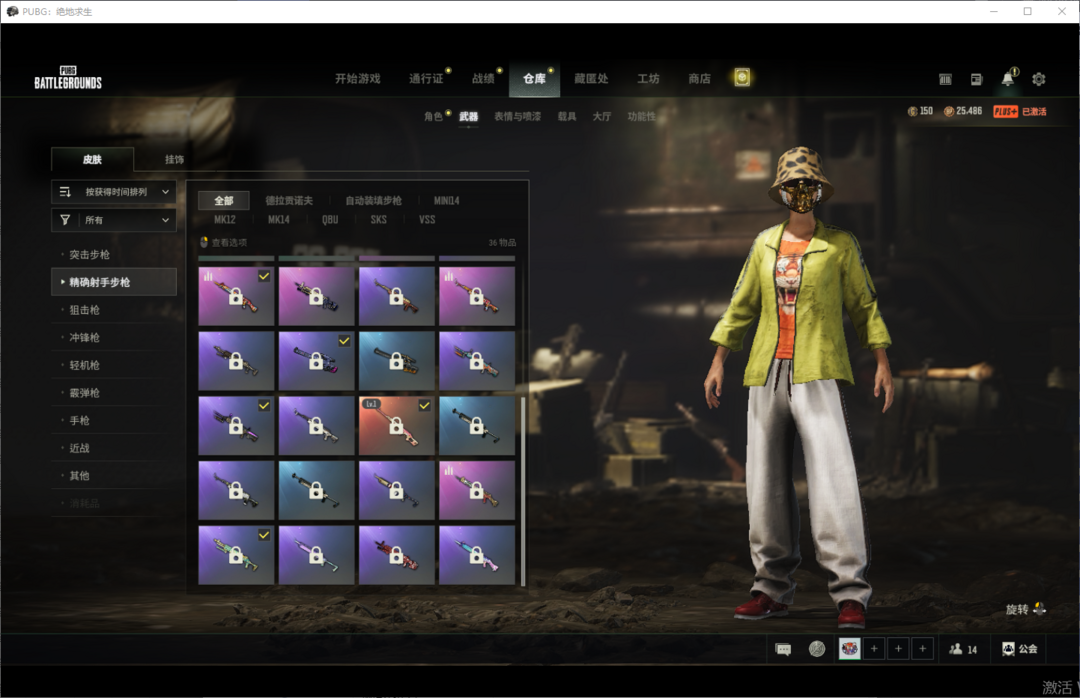Click the 旋转 rotate mouse icon
The width and height of the screenshot is (1080, 698).
tap(1039, 608)
